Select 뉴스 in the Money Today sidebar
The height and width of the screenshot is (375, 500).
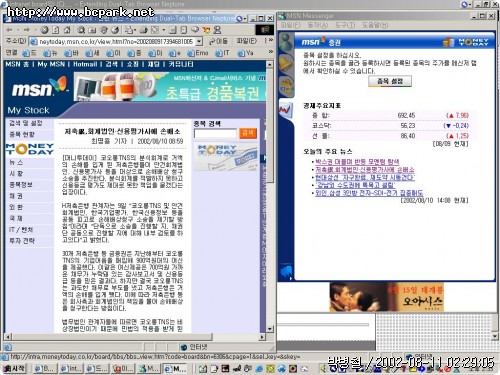tap(16, 162)
